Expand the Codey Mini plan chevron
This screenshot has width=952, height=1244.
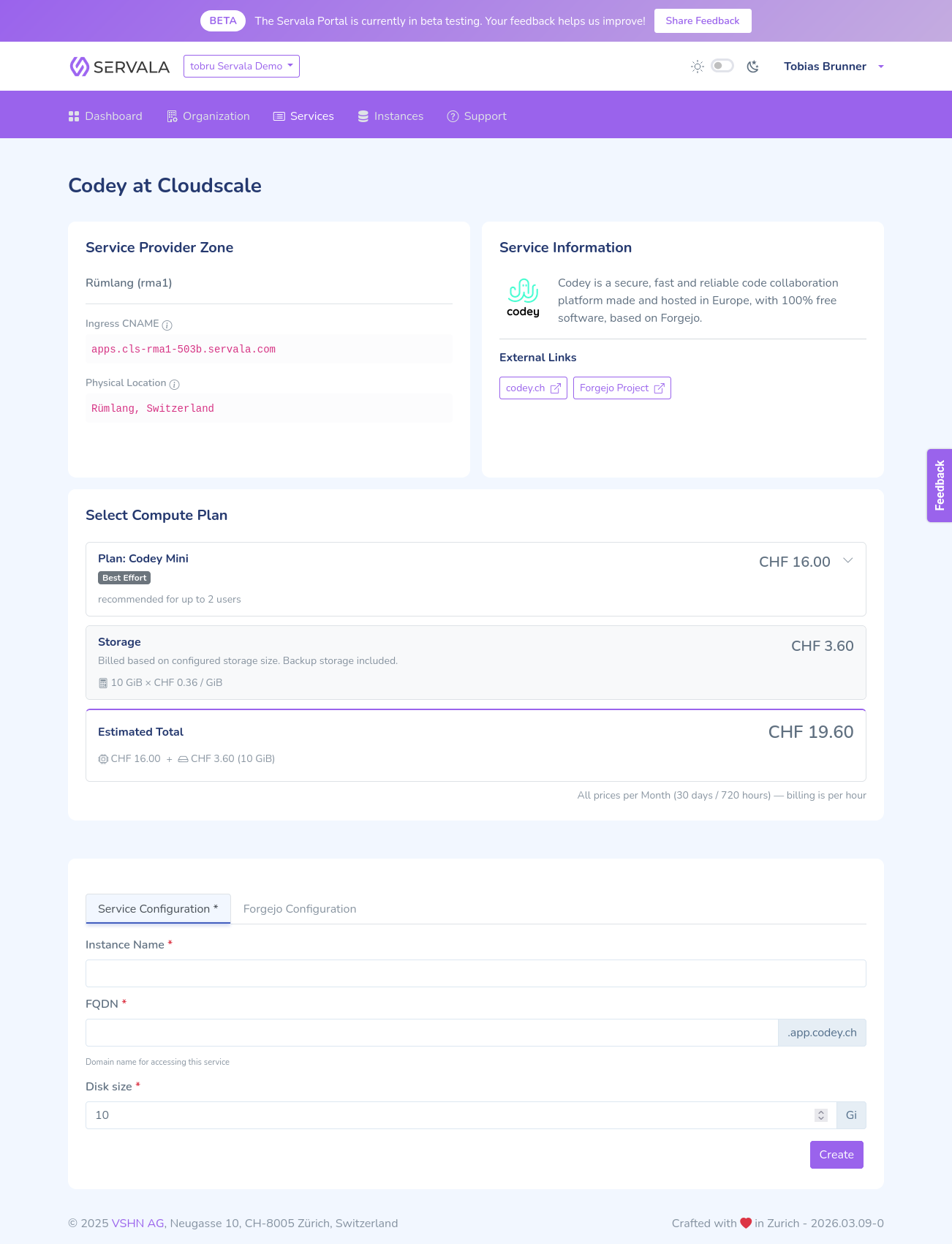coord(848,560)
